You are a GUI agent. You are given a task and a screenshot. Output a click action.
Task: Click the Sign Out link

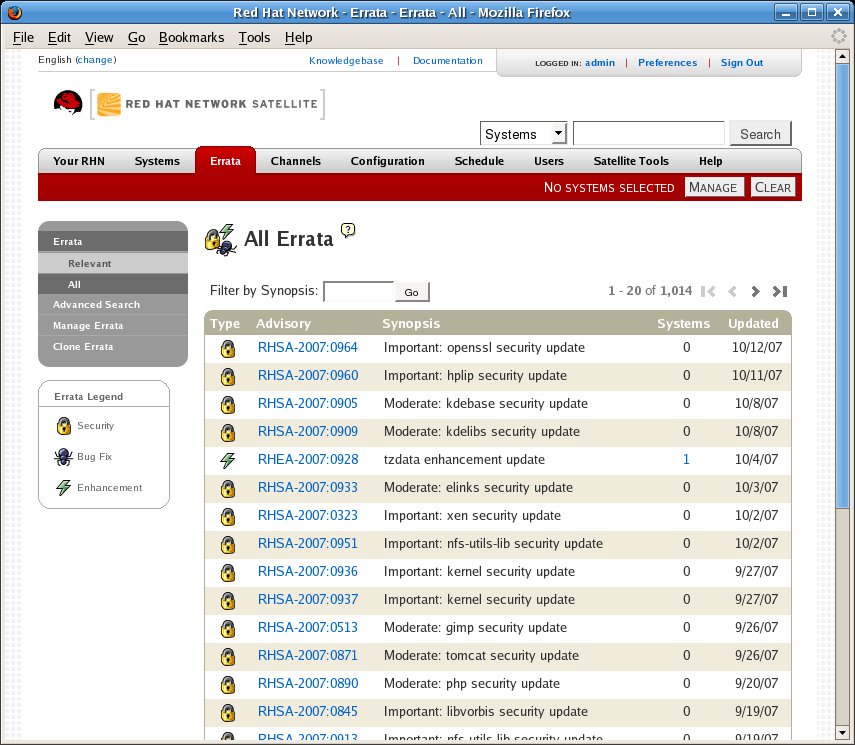pos(742,63)
